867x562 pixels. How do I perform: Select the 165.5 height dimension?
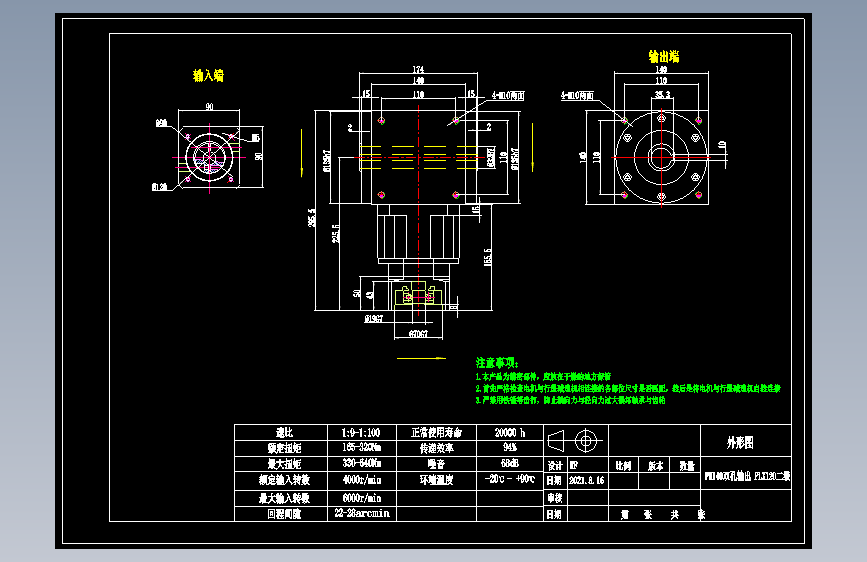(x=487, y=257)
